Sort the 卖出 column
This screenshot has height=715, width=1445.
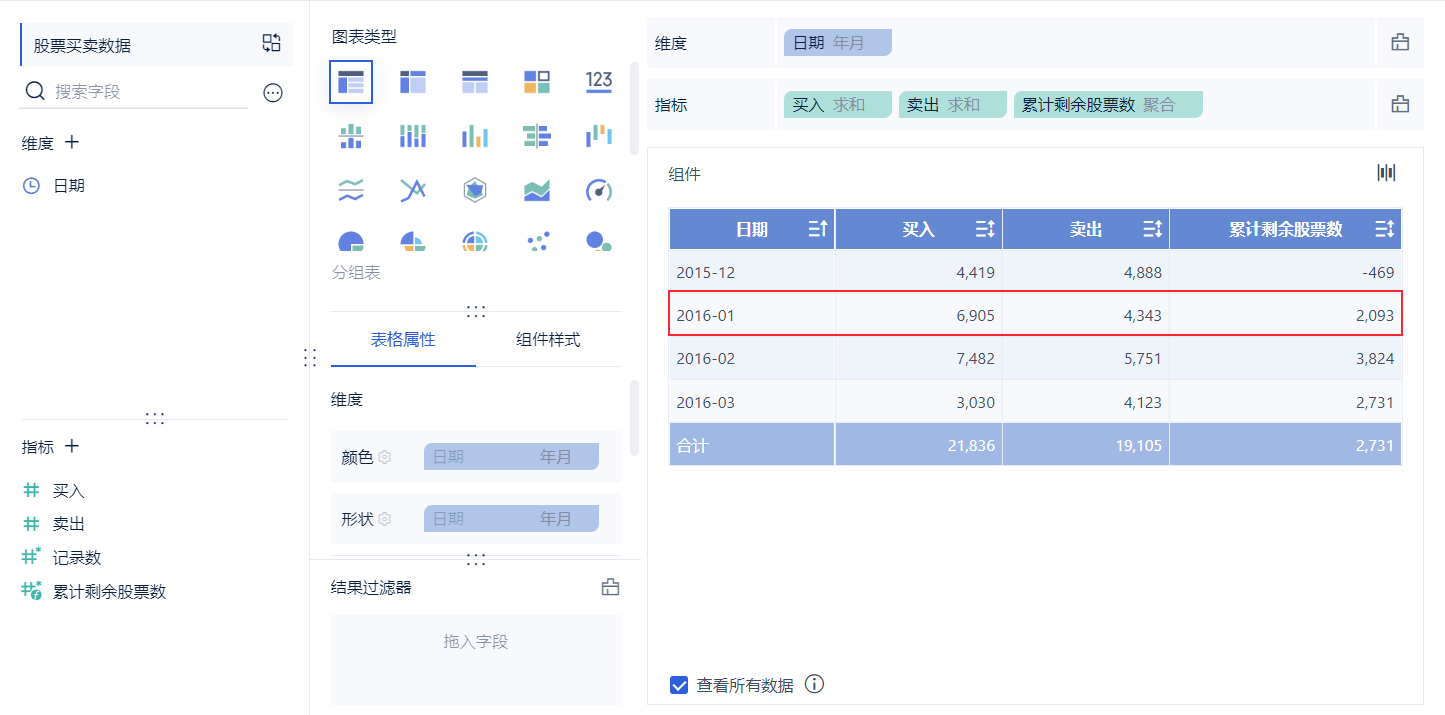(1152, 230)
